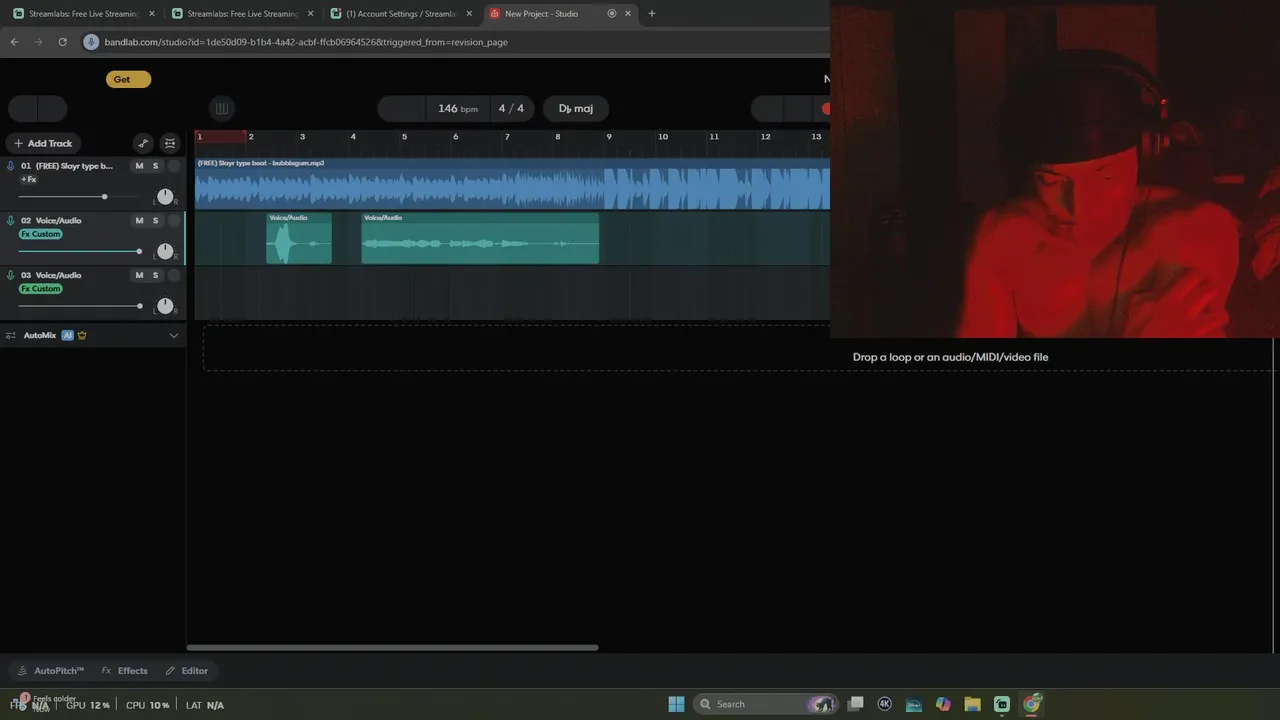The height and width of the screenshot is (720, 1280).
Task: Open Task View in taskbar
Action: pos(856,704)
